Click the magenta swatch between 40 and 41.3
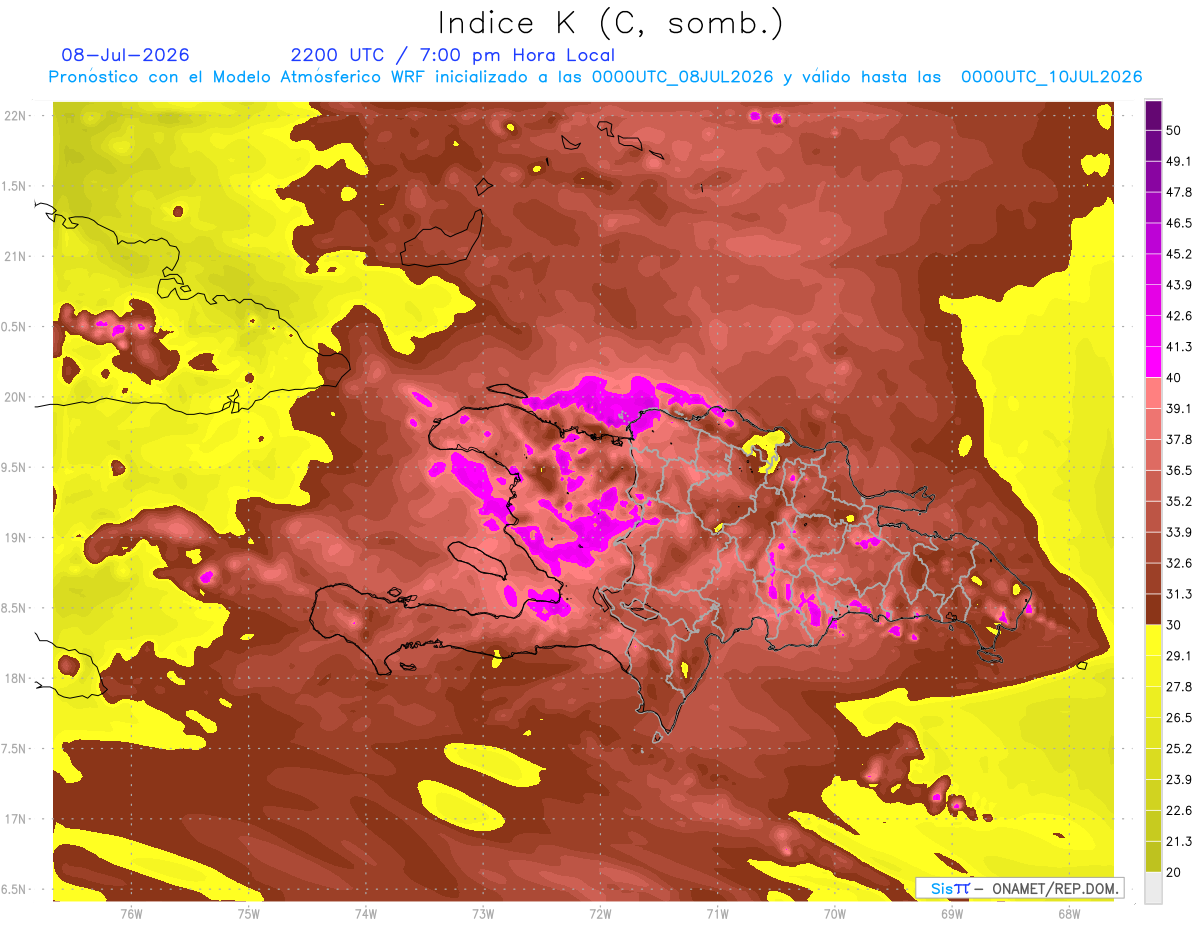 [1153, 360]
